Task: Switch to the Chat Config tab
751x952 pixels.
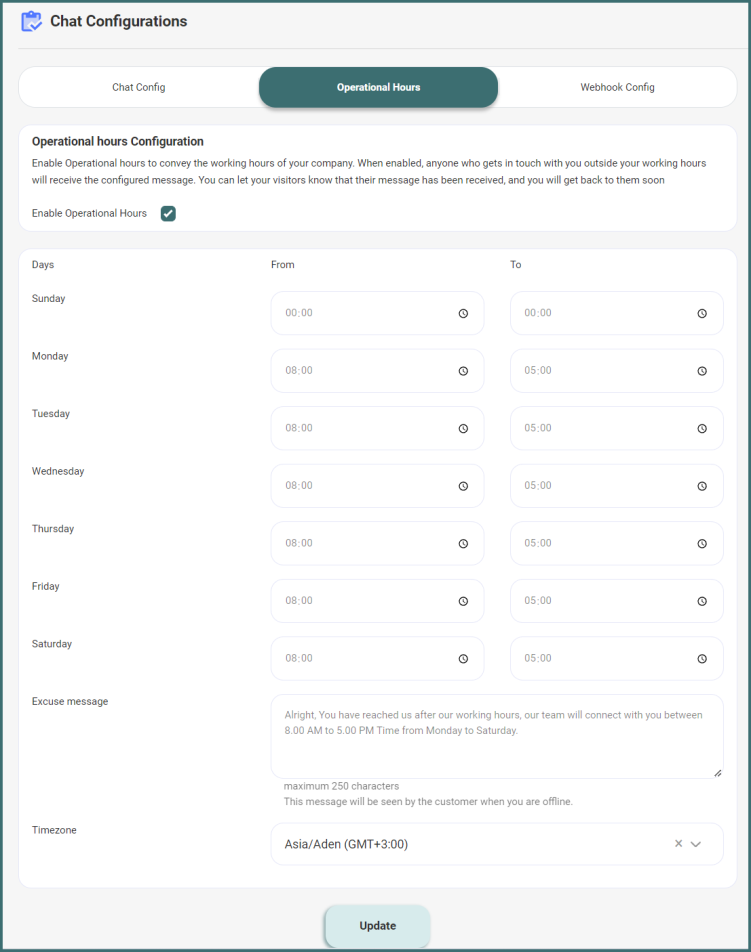Action: click(x=139, y=87)
